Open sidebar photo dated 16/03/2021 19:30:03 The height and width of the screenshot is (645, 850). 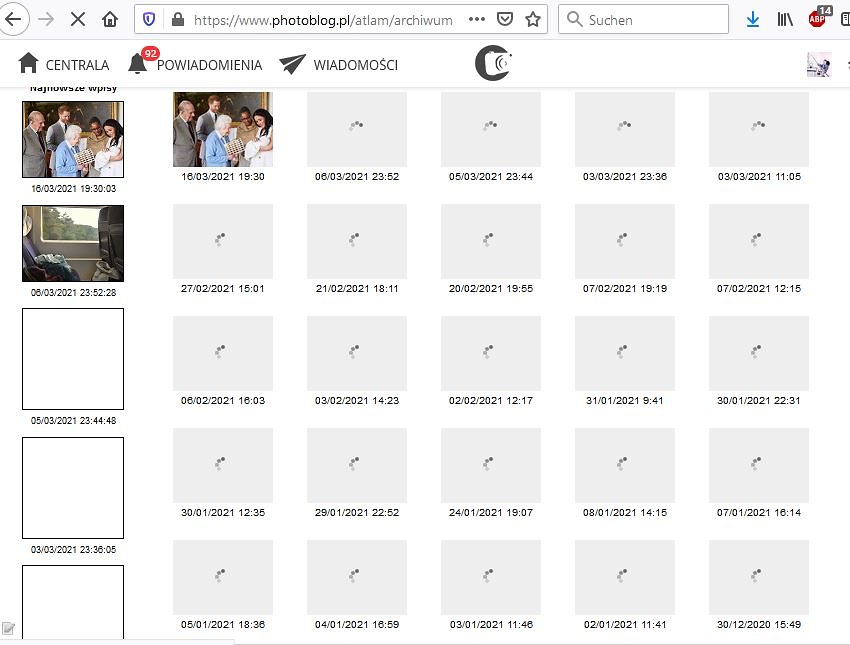(73, 139)
